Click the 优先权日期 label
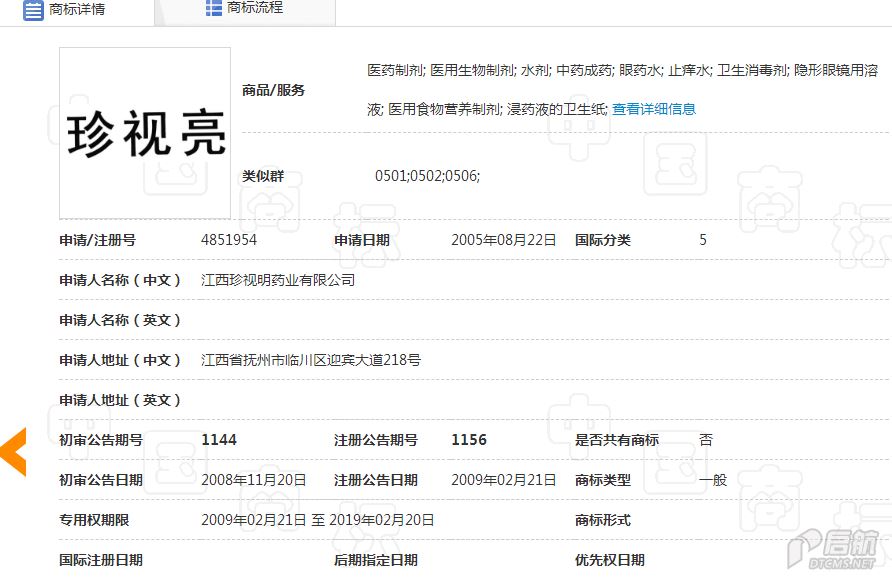Viewport: 892px width, 578px height. 610,560
